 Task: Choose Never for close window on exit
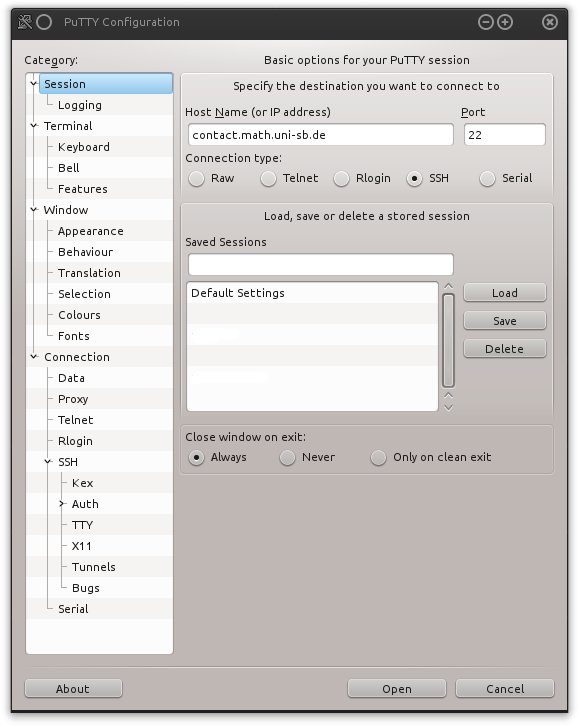pos(287,458)
